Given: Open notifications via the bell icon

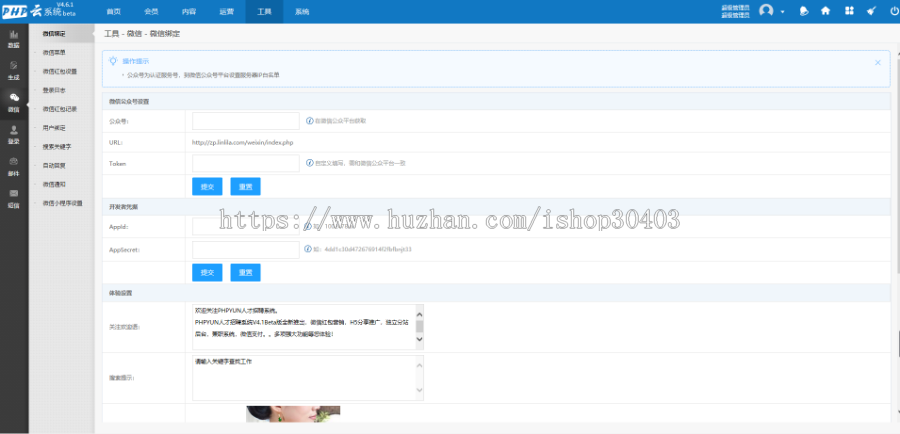Looking at the screenshot, I should pyautogui.click(x=804, y=11).
